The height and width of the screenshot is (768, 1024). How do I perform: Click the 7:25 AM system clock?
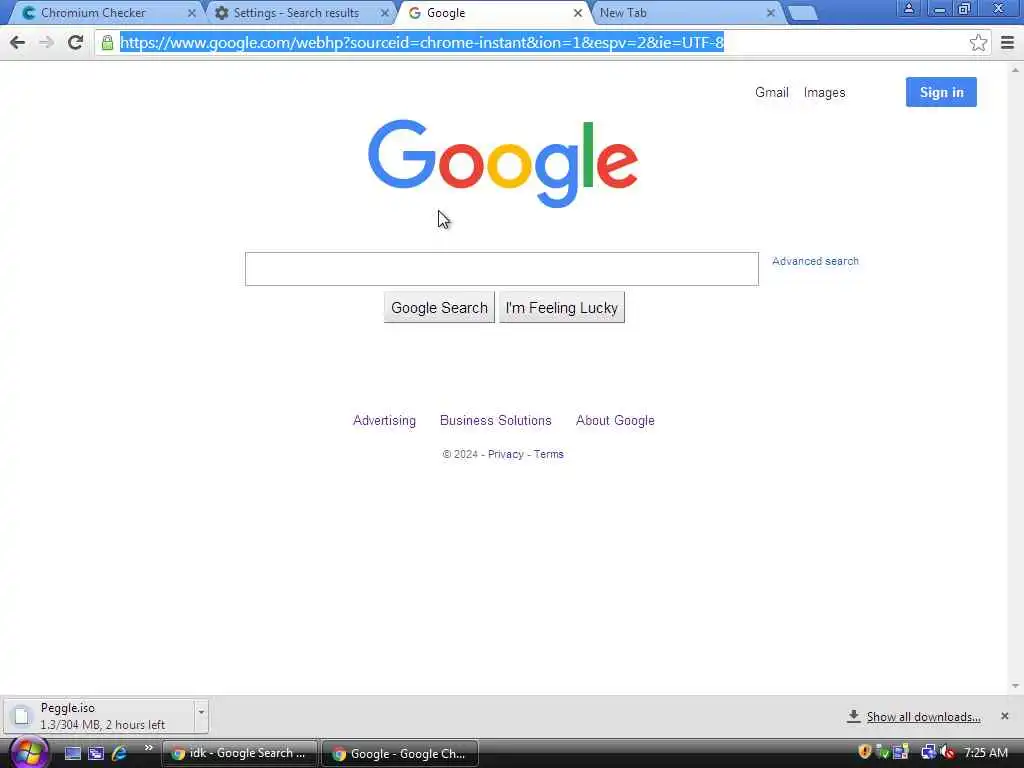point(985,753)
